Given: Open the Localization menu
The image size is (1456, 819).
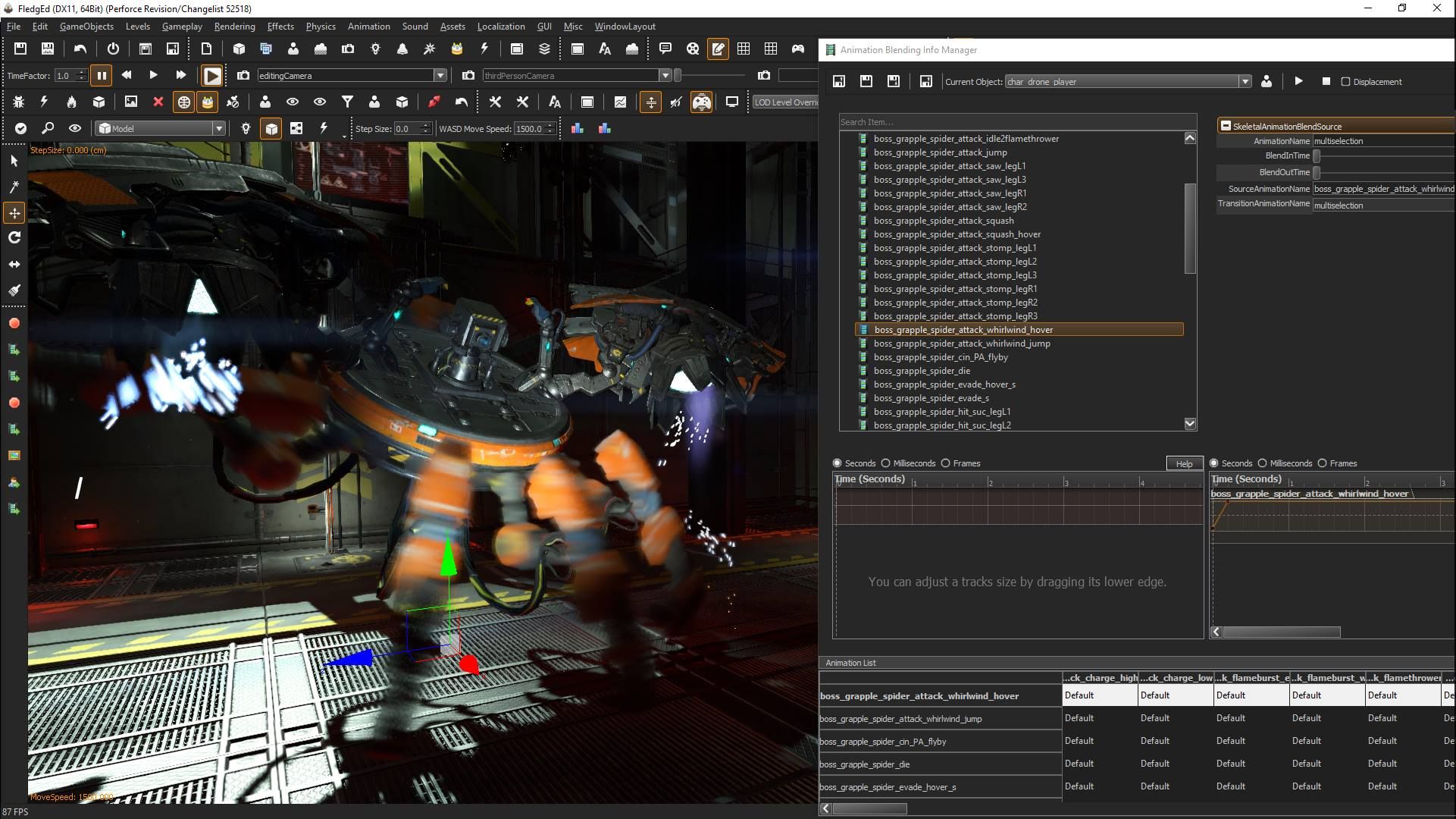Looking at the screenshot, I should 500,26.
